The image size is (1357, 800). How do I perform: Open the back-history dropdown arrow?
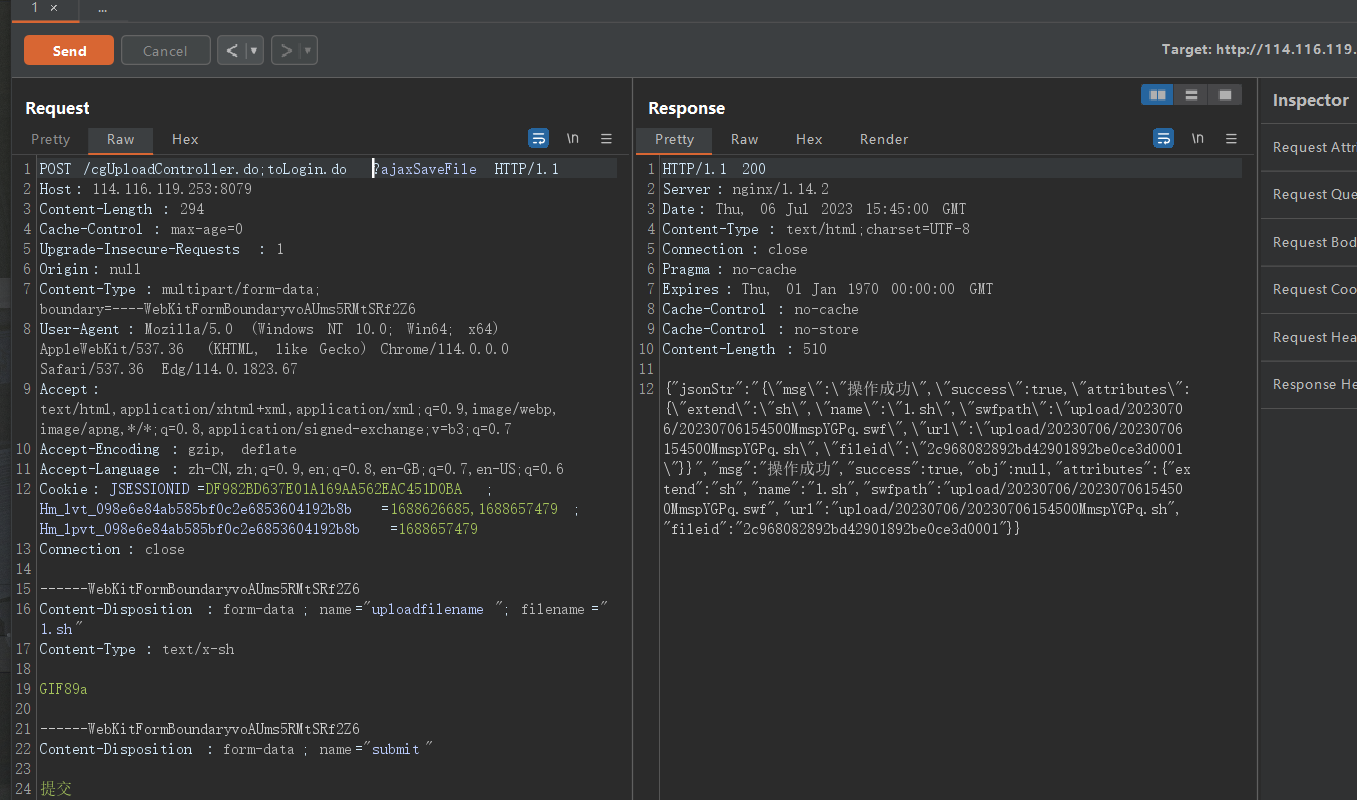(254, 50)
